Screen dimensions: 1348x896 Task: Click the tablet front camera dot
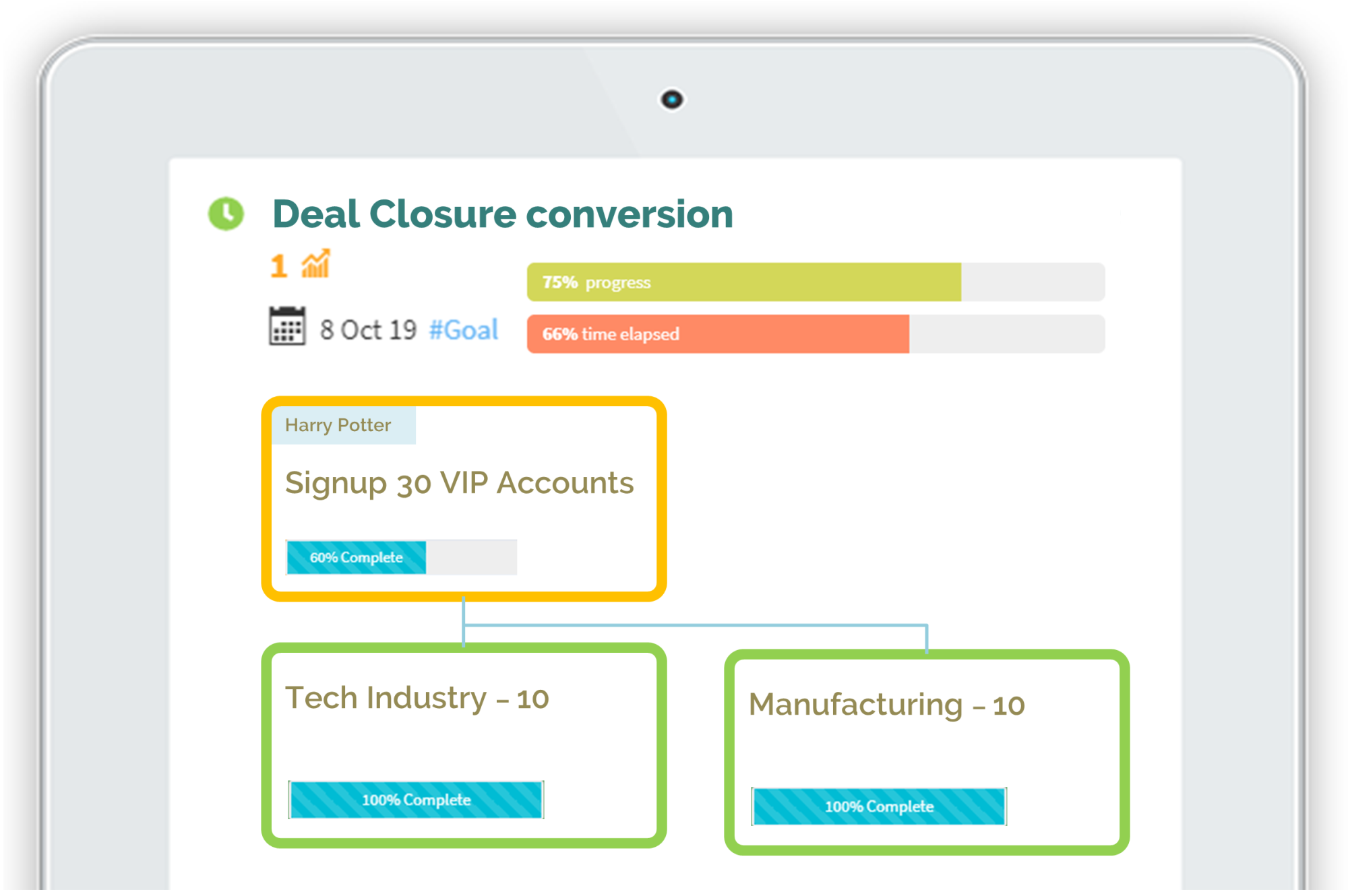[671, 100]
